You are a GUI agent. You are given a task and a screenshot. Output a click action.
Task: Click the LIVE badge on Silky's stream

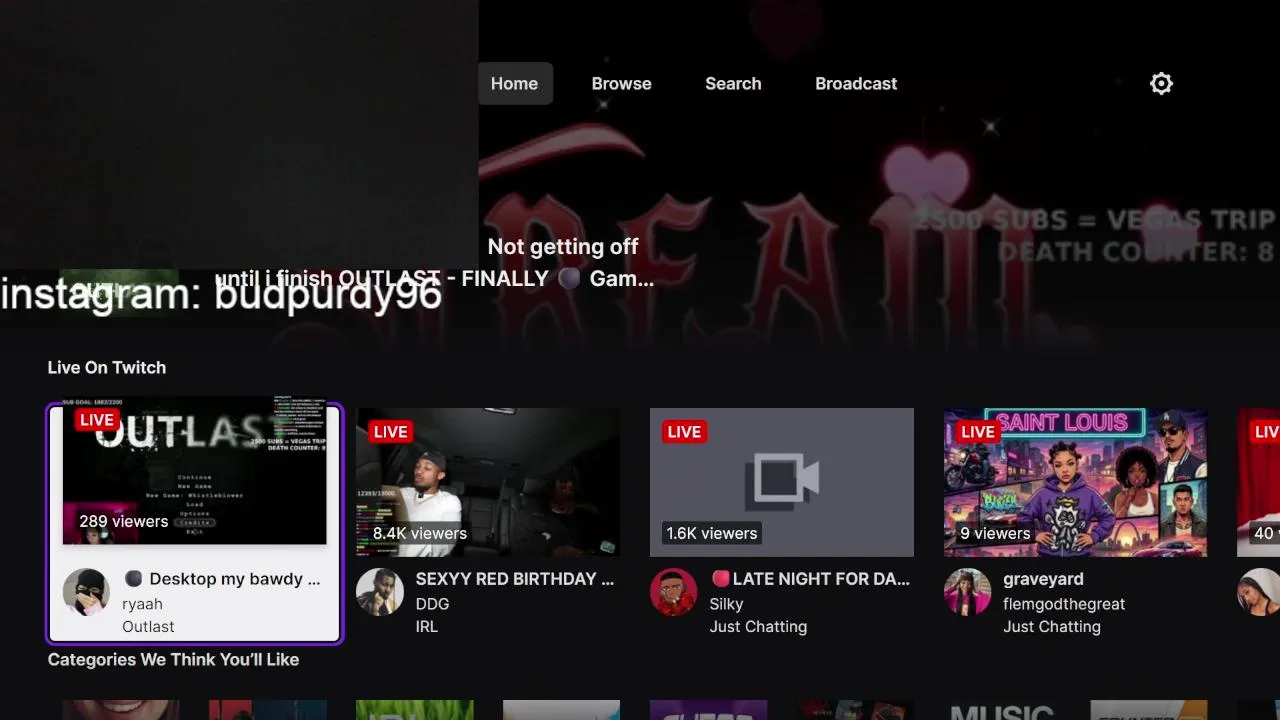[x=684, y=432]
